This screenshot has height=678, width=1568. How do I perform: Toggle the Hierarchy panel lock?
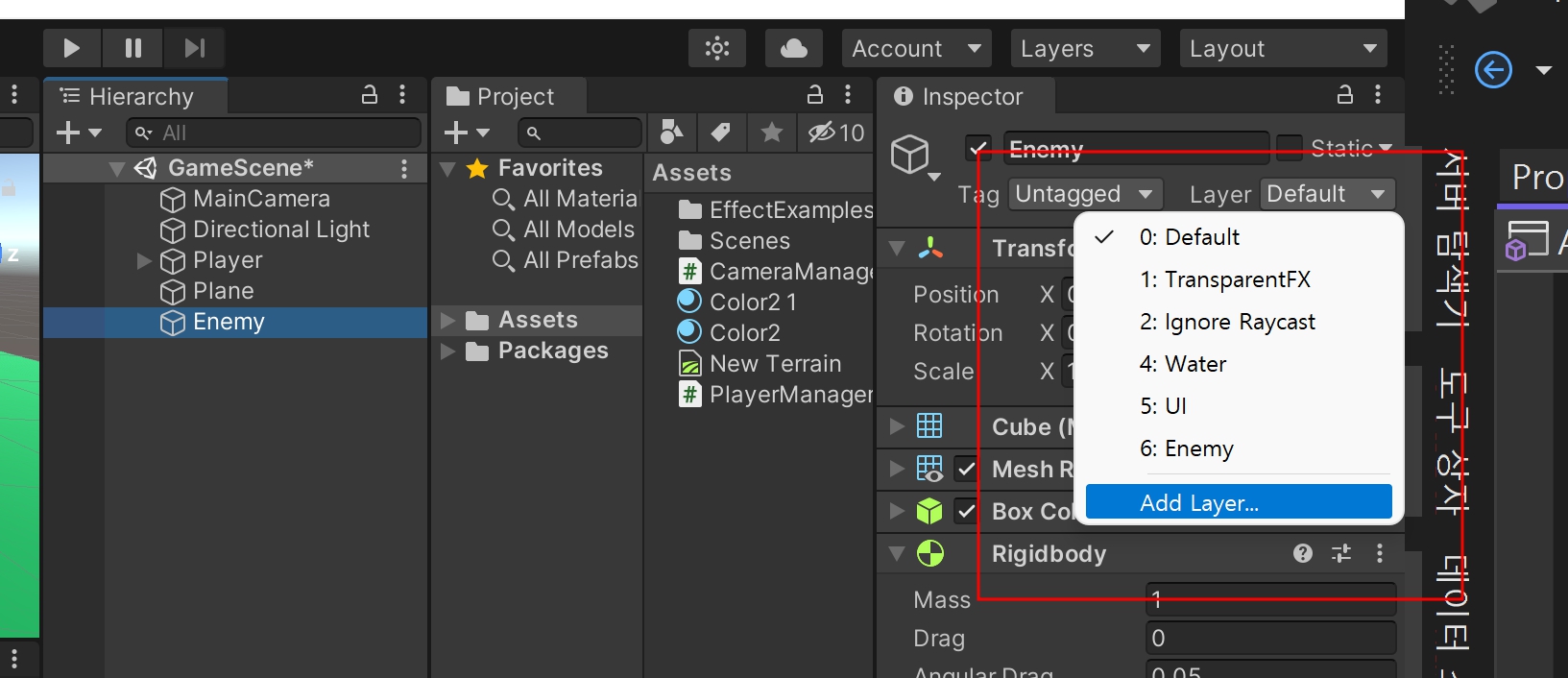(370, 95)
